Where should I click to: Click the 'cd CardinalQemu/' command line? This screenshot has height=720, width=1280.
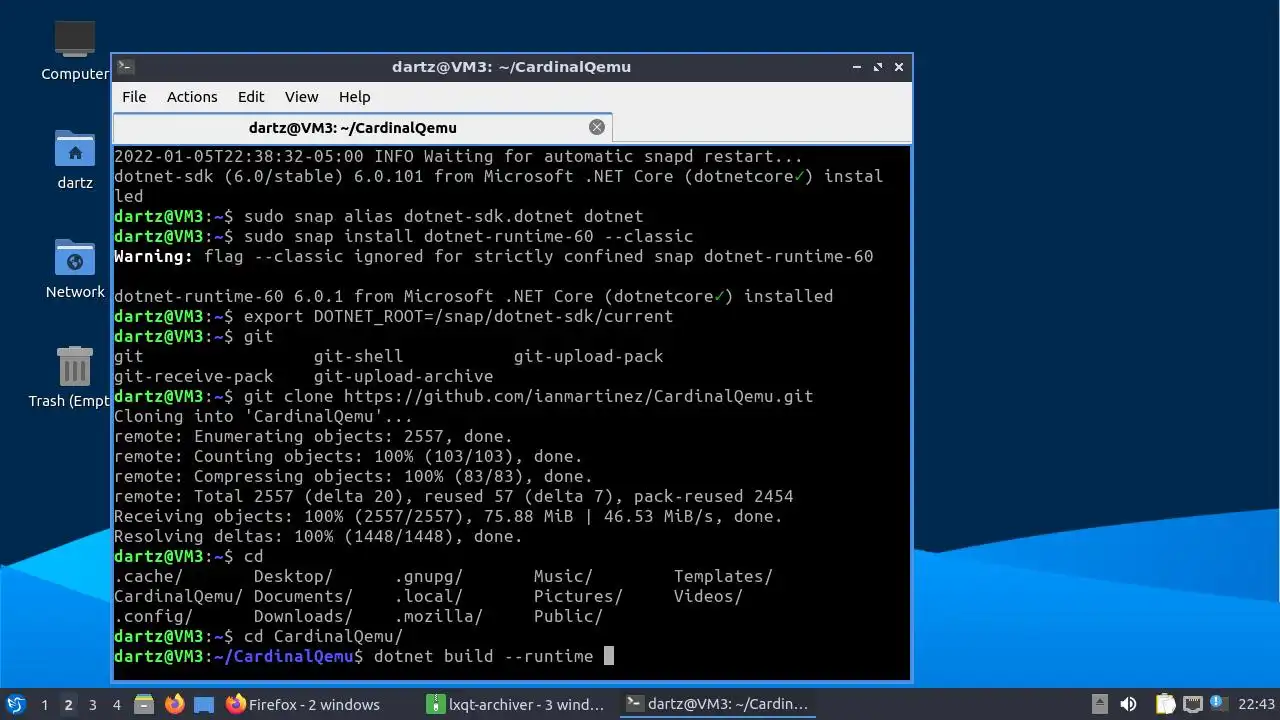tap(323, 636)
